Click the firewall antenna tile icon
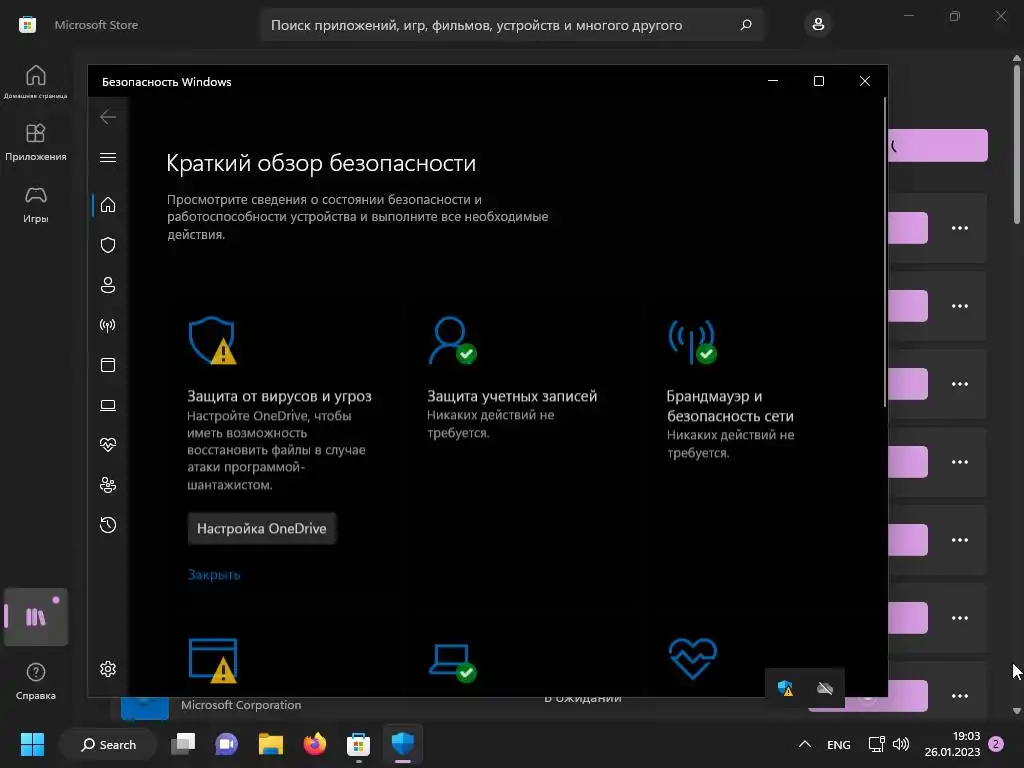 (x=692, y=340)
